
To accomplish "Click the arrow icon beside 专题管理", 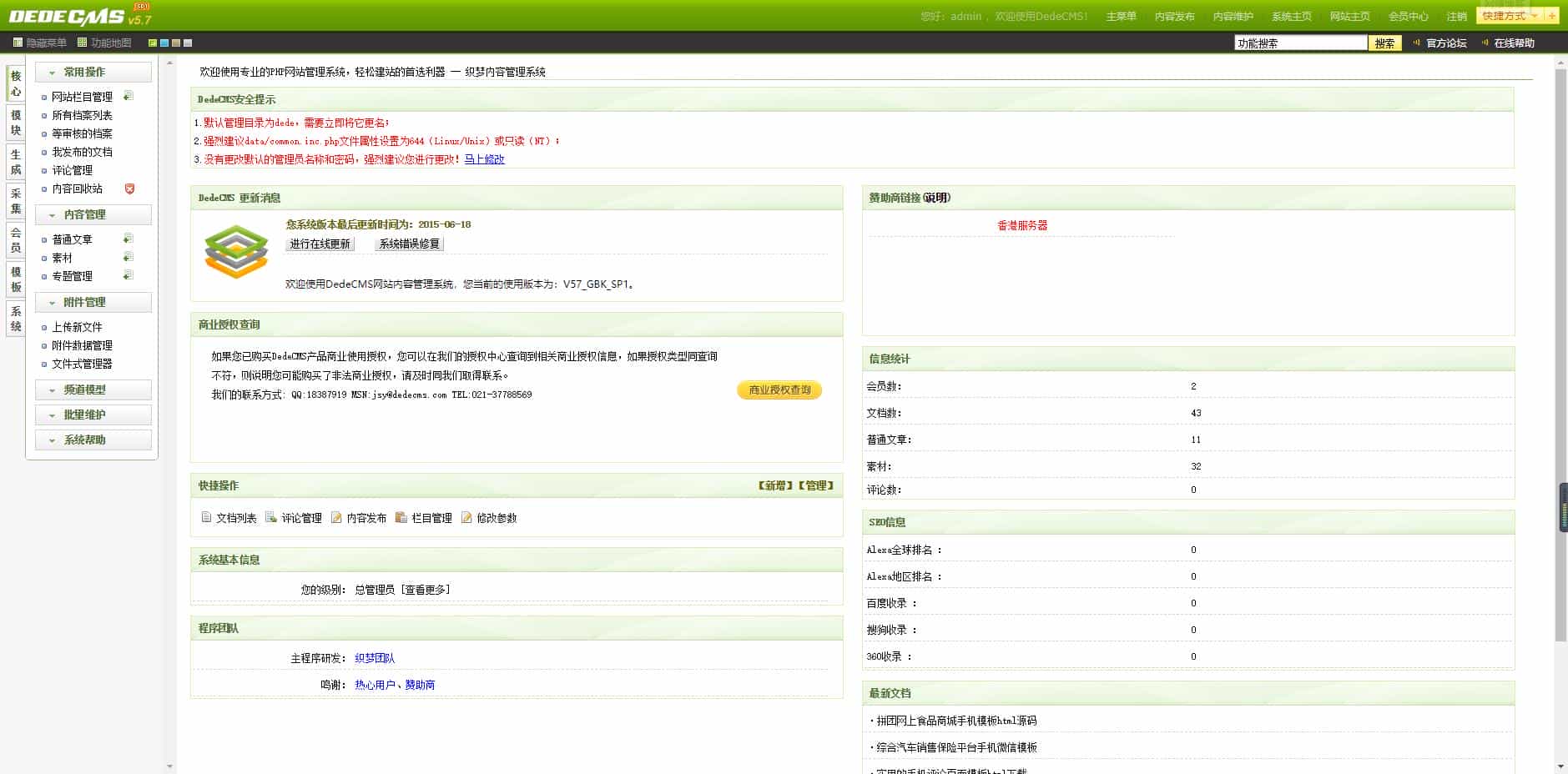I will point(129,275).
